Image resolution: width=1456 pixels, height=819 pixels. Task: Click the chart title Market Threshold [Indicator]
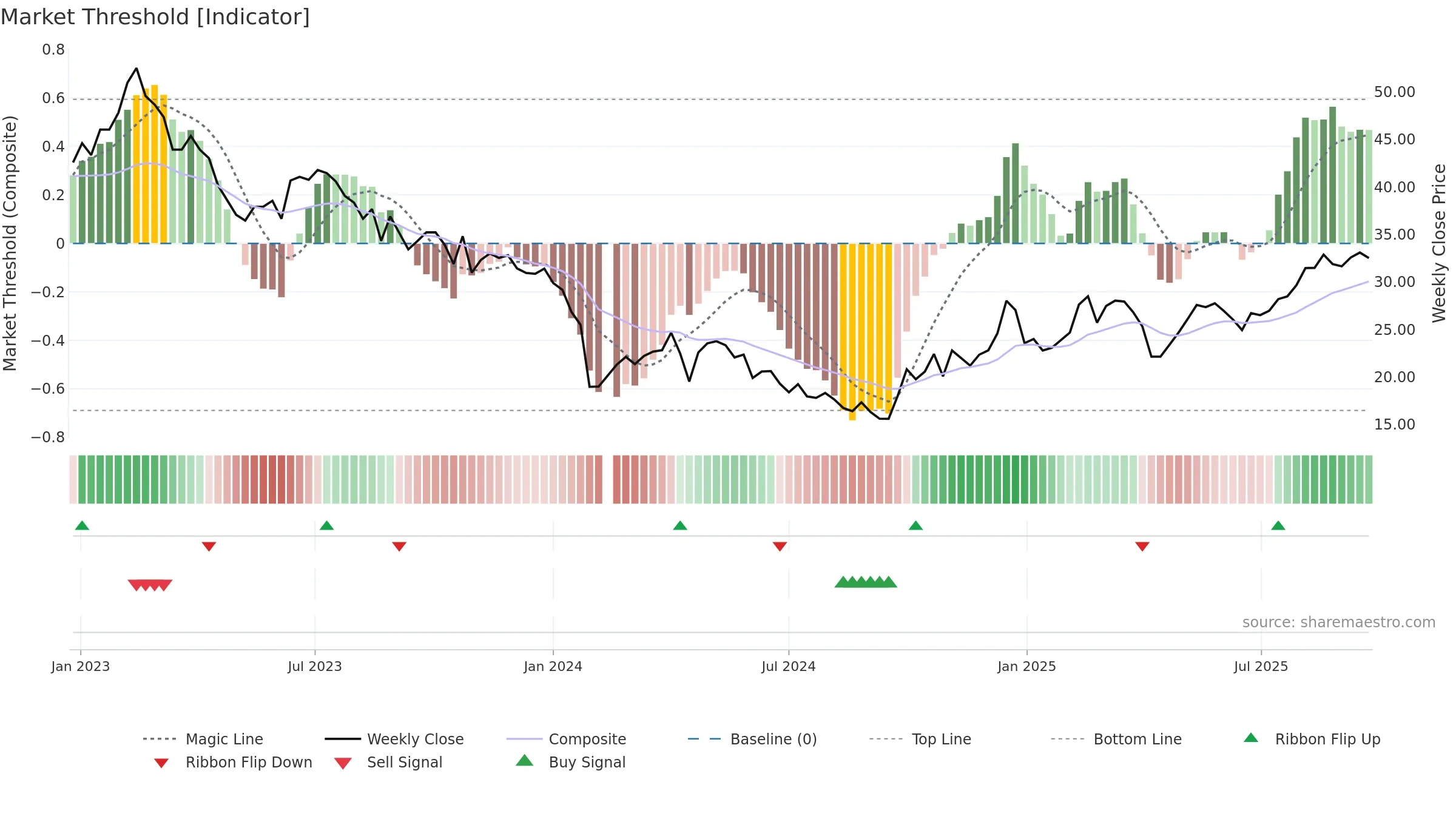pos(155,17)
